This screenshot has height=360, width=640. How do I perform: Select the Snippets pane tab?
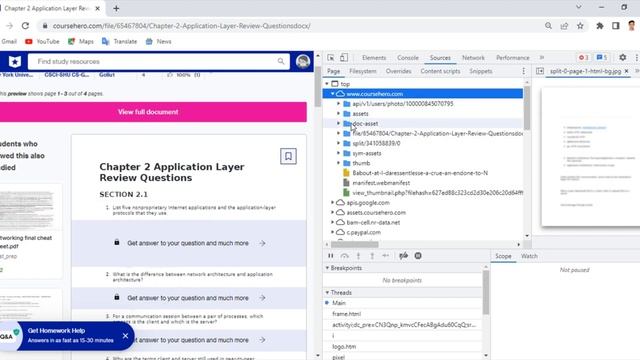480,71
